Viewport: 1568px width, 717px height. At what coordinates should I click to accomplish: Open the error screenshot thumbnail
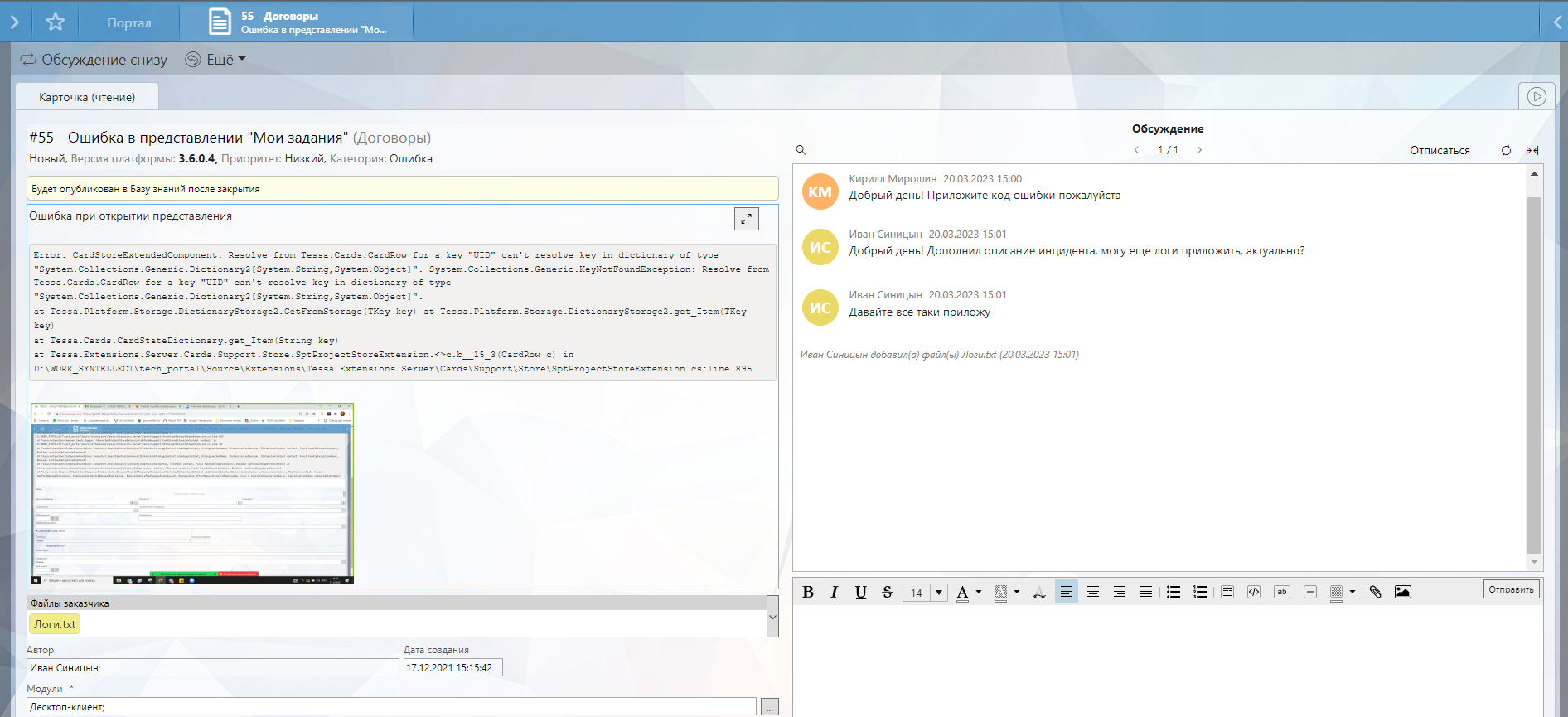(x=192, y=494)
